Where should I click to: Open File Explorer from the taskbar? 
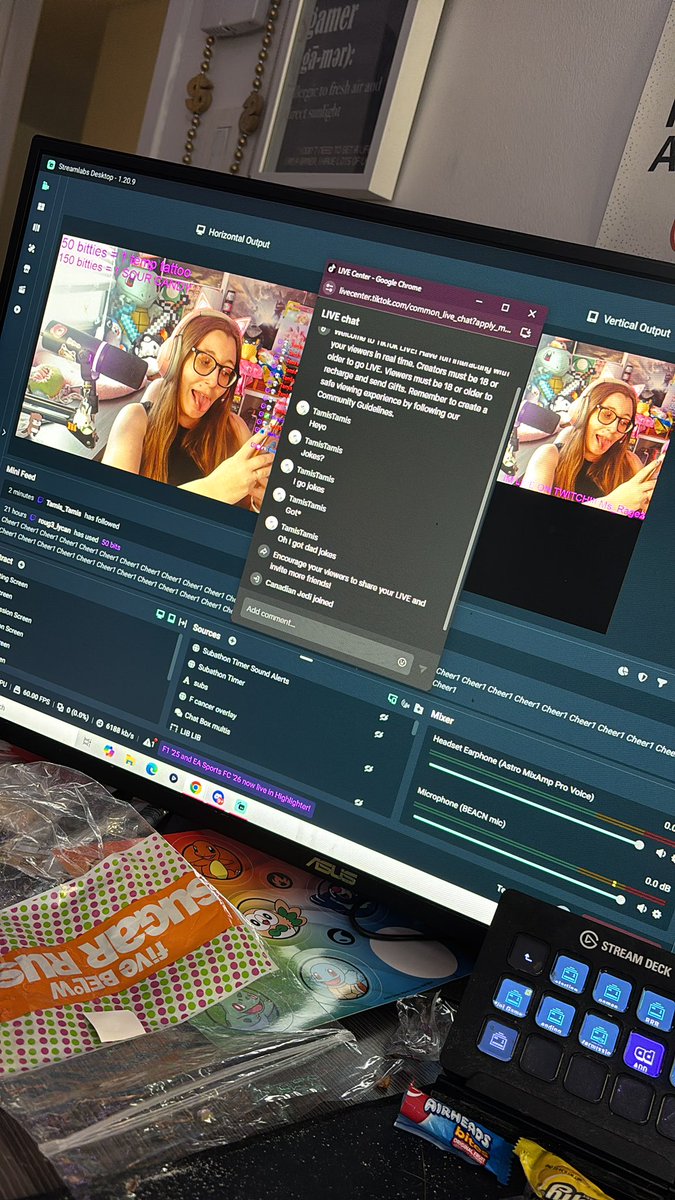click(129, 759)
